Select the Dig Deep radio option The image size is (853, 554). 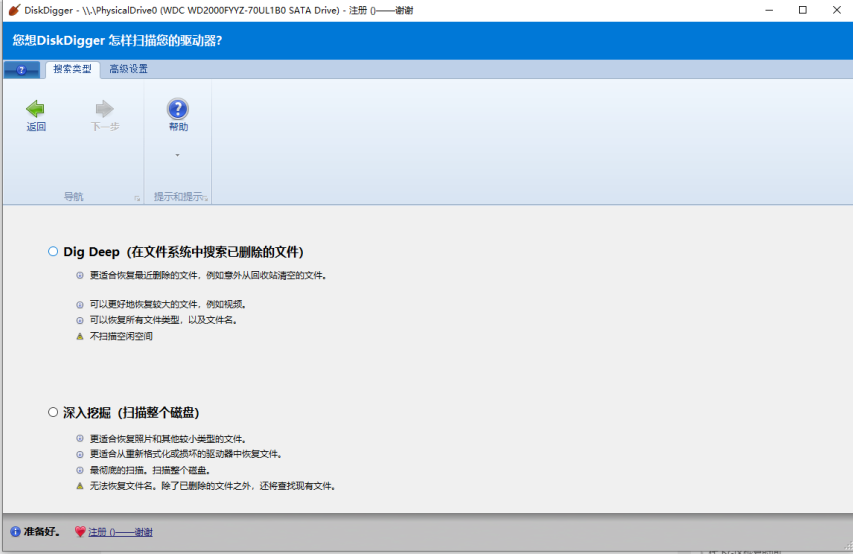pyautogui.click(x=53, y=252)
